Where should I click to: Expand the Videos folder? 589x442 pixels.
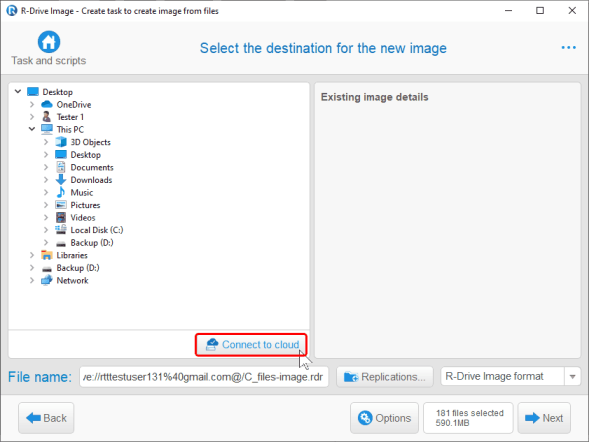46,217
